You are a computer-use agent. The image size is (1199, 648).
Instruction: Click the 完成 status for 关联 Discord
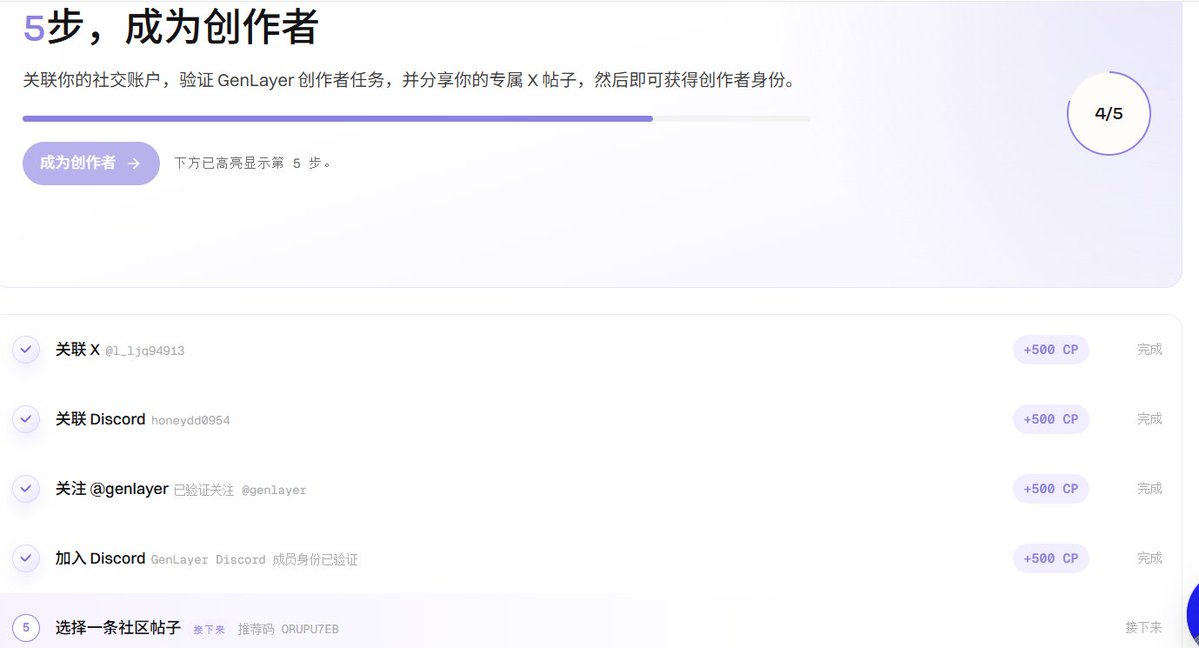(x=1149, y=419)
